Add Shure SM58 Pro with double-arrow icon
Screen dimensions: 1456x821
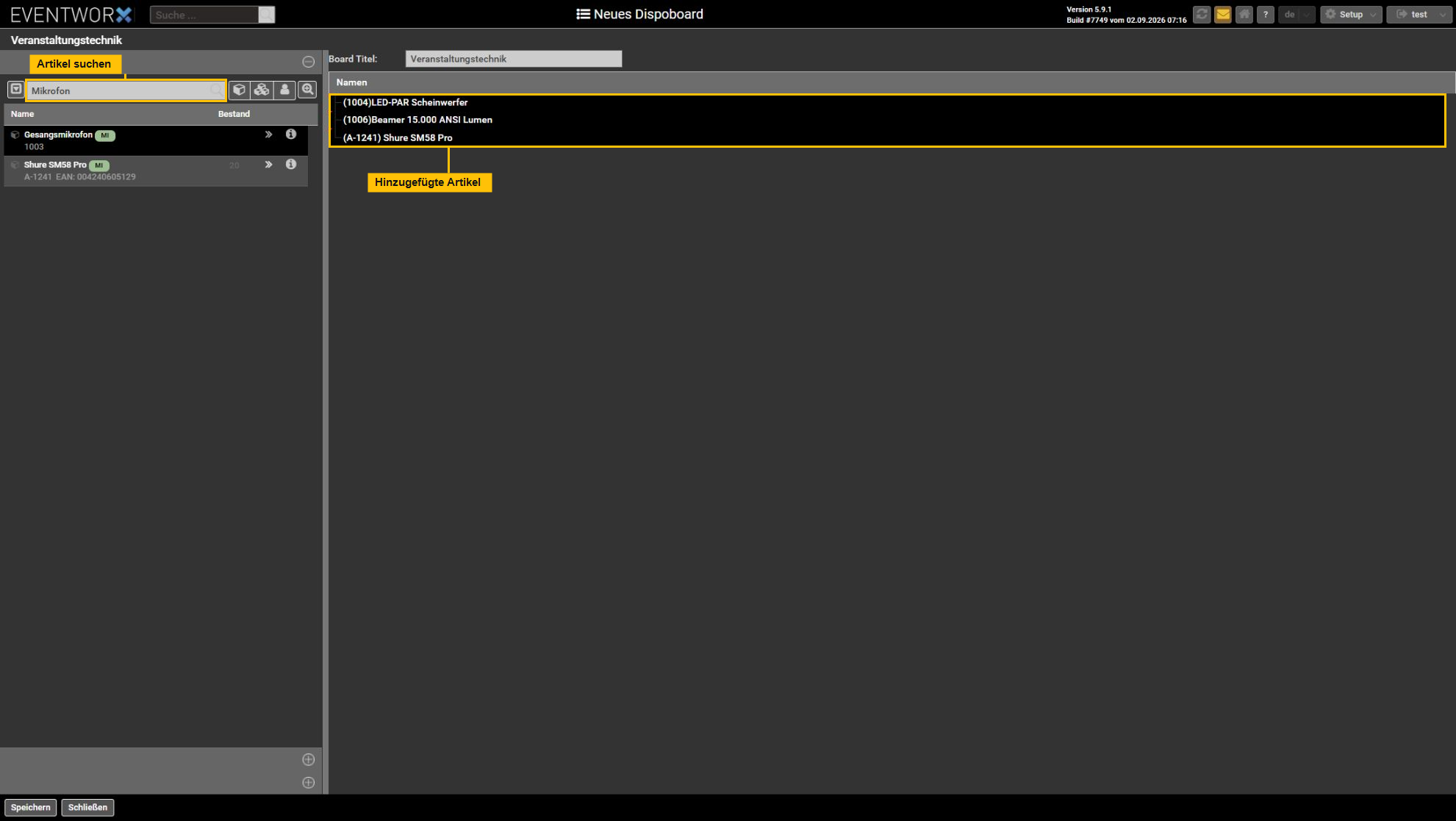[268, 165]
